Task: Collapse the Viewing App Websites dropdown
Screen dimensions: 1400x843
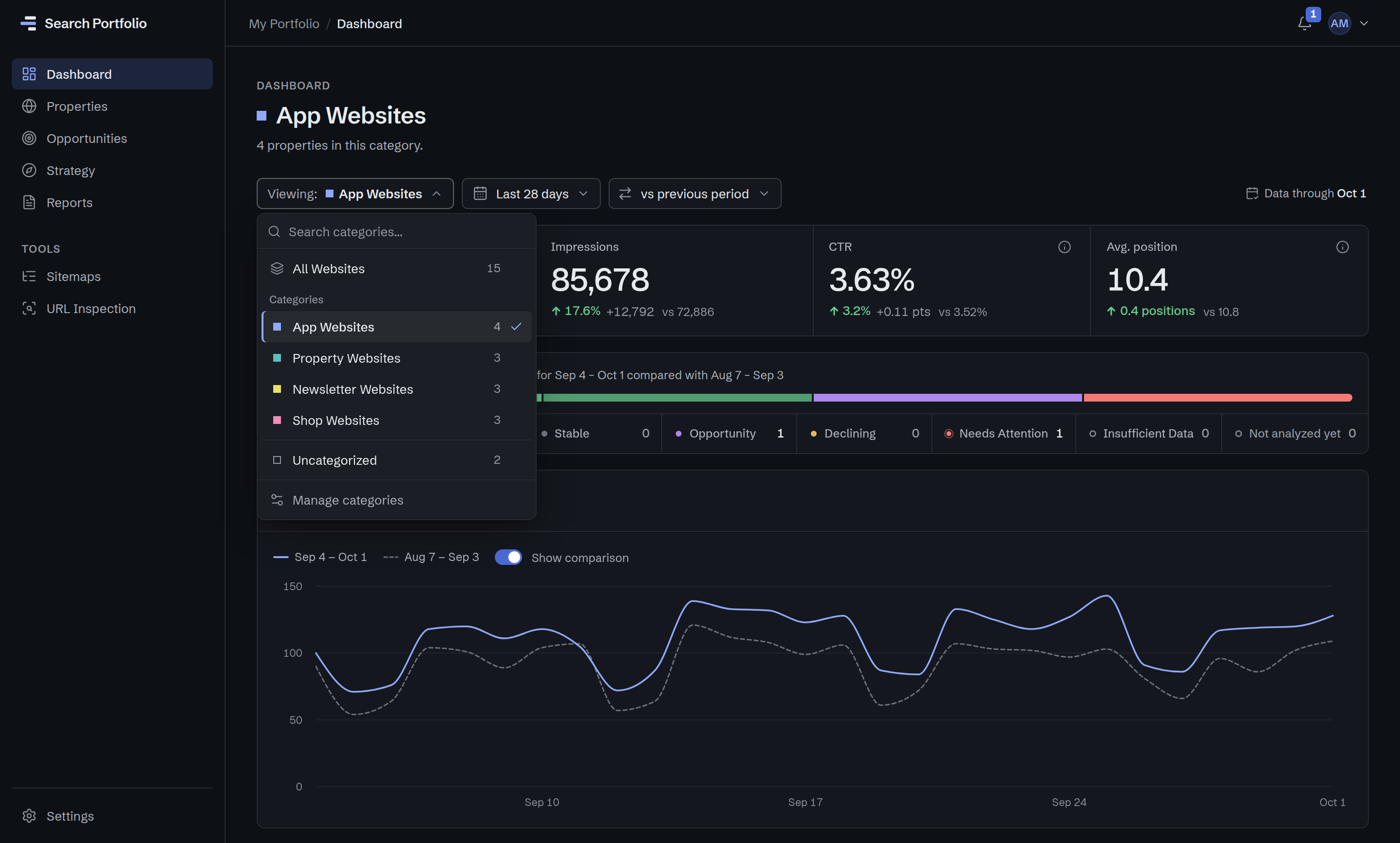Action: tap(355, 193)
